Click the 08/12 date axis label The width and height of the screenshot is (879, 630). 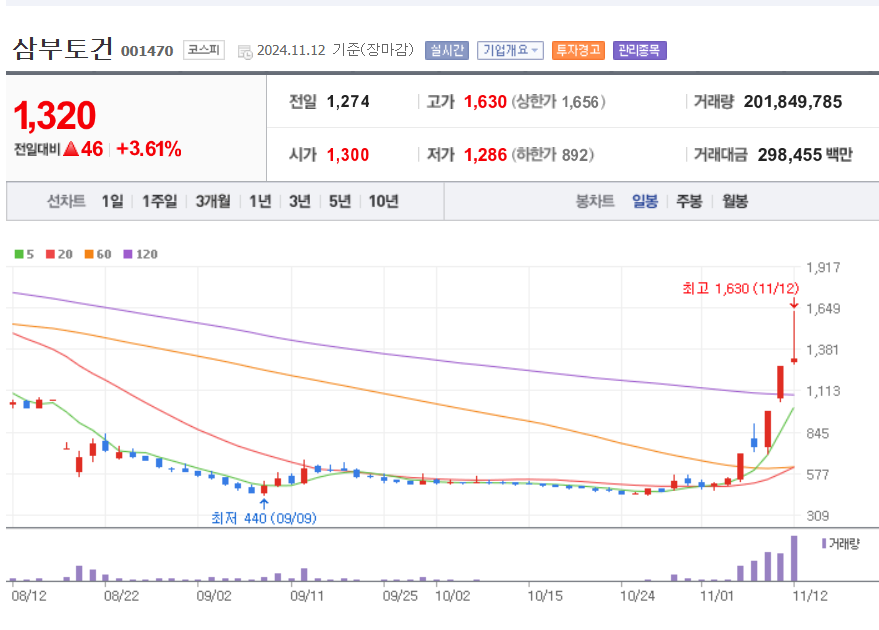pos(29,596)
